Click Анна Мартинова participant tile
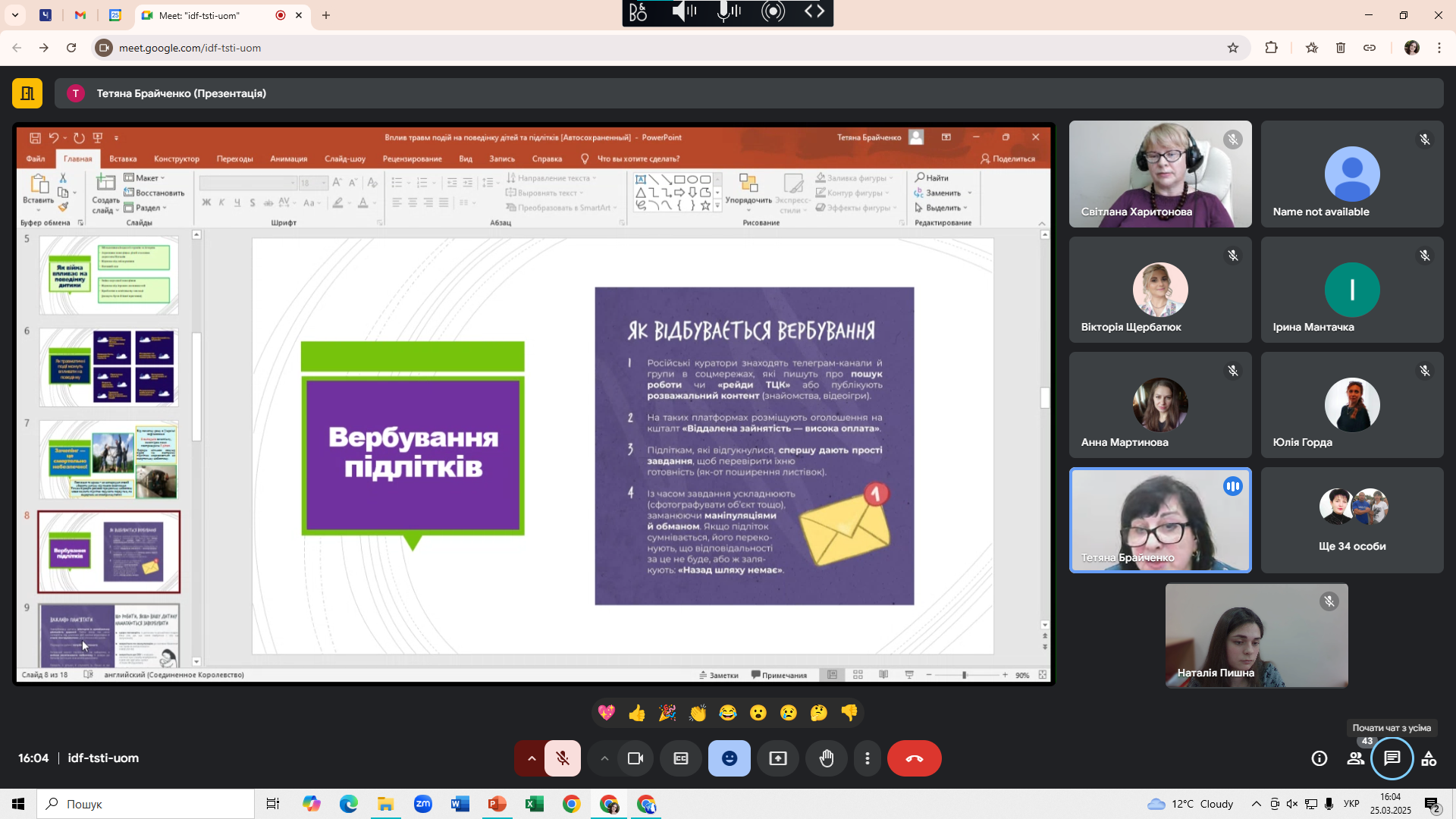Image resolution: width=1456 pixels, height=819 pixels. click(x=1160, y=405)
